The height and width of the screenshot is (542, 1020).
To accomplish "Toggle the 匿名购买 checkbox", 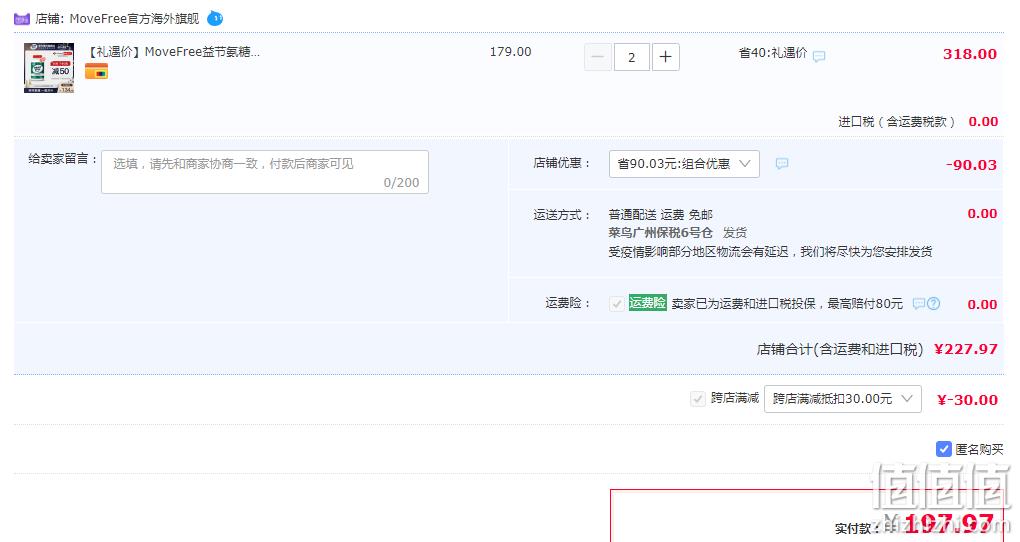I will (x=943, y=449).
